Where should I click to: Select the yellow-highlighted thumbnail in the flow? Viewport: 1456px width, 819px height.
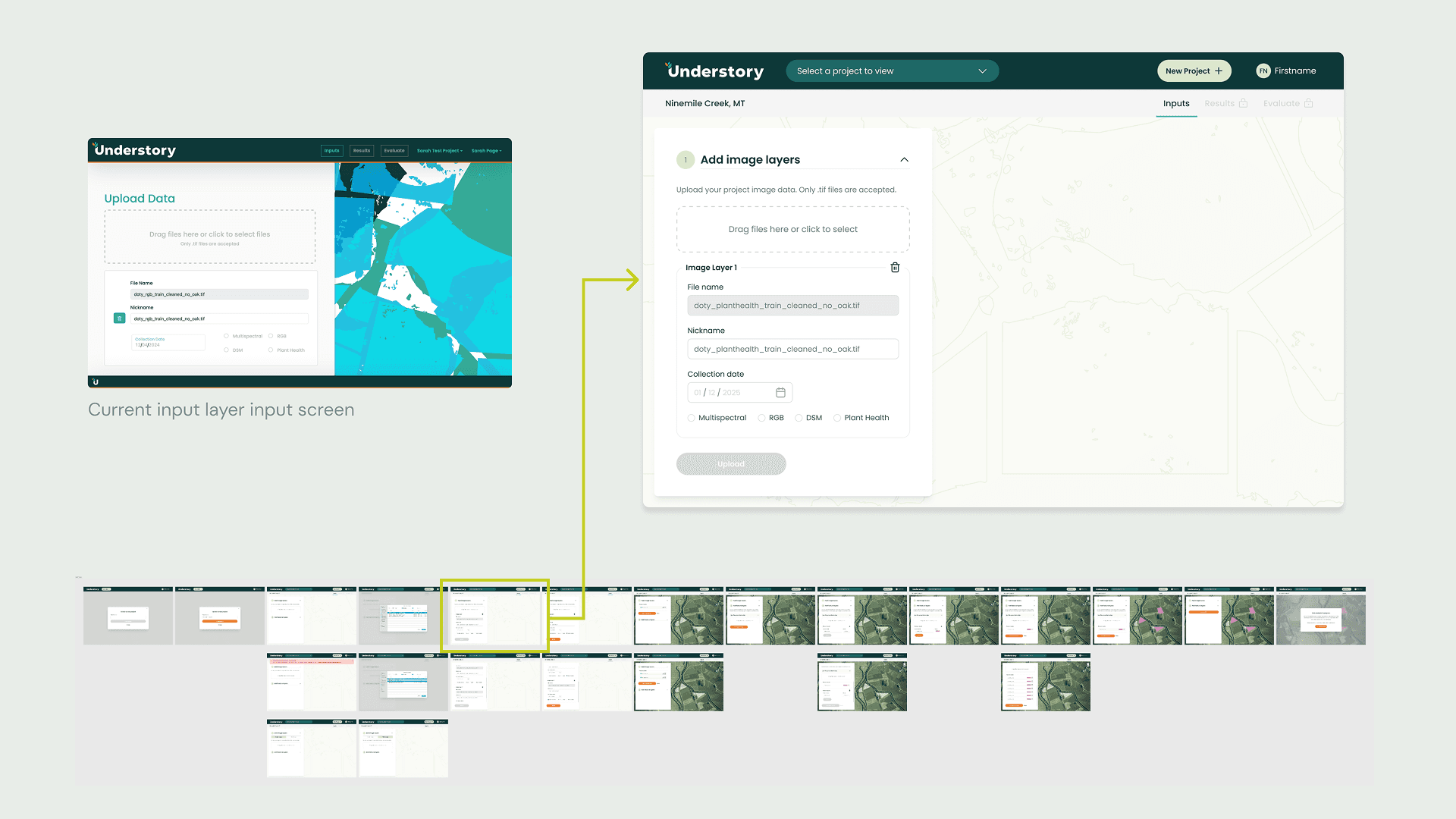[x=494, y=616]
